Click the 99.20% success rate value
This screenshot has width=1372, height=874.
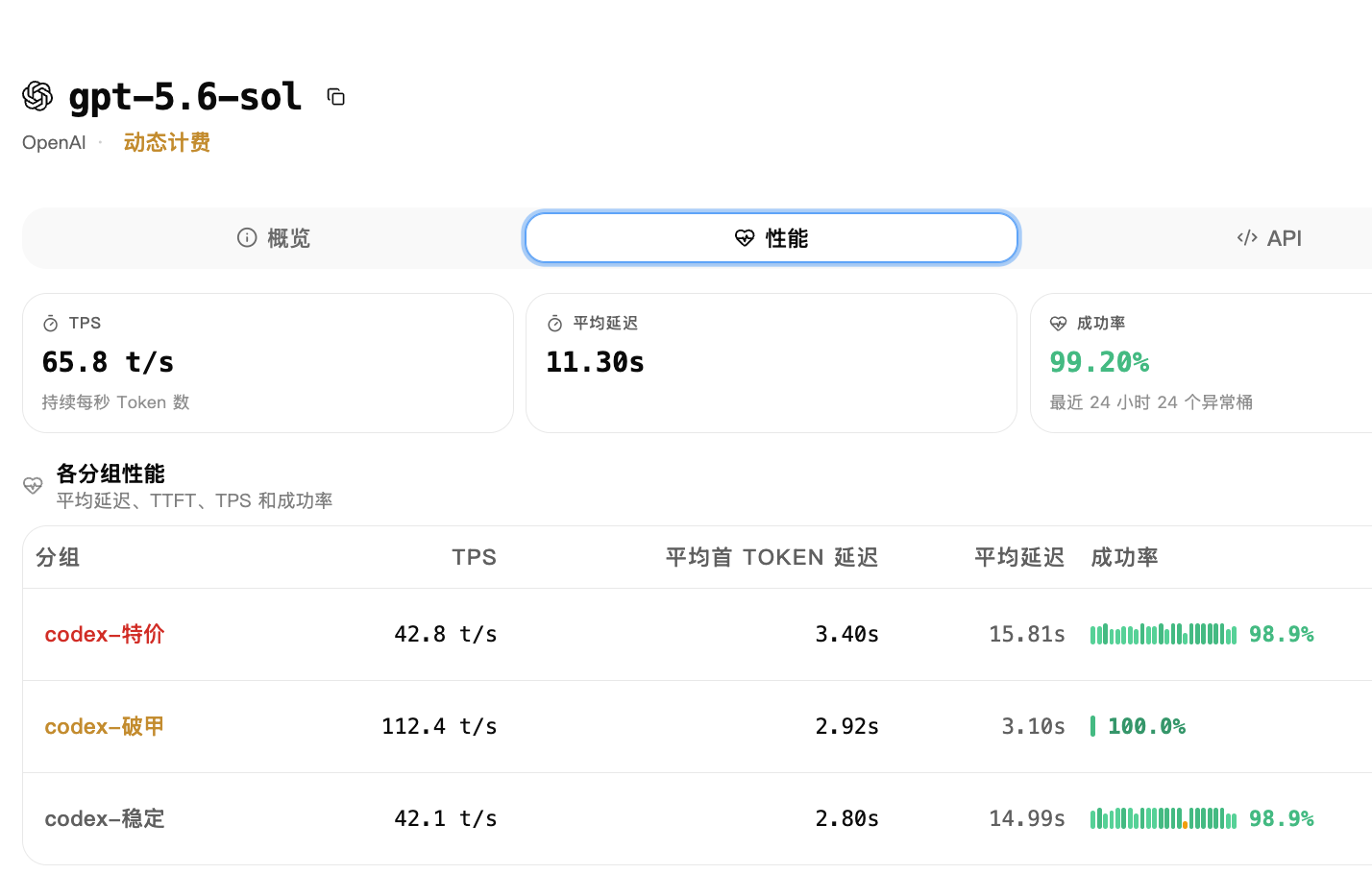coord(1100,362)
